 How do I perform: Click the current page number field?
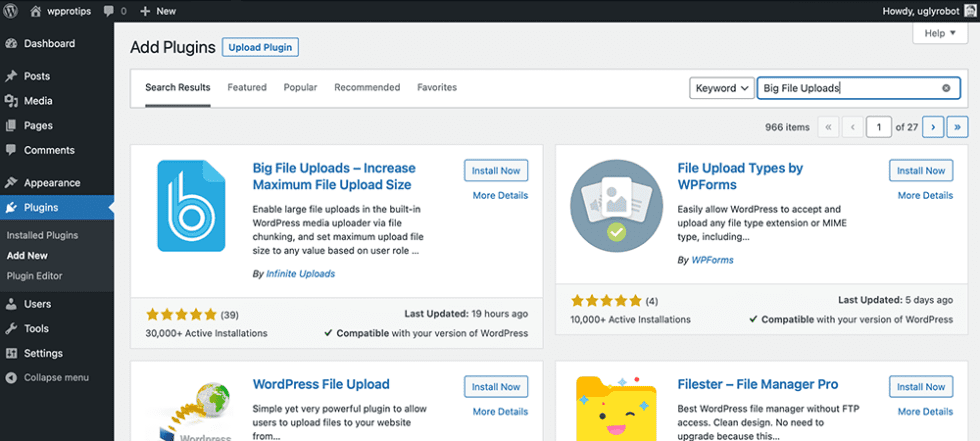[879, 127]
